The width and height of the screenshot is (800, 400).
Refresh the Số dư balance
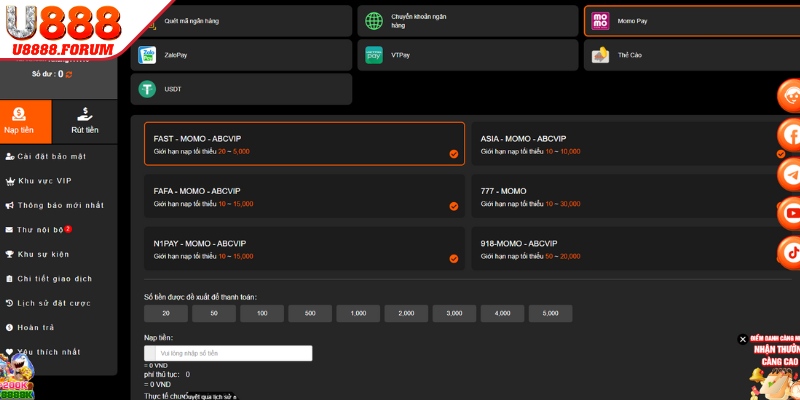click(x=69, y=74)
